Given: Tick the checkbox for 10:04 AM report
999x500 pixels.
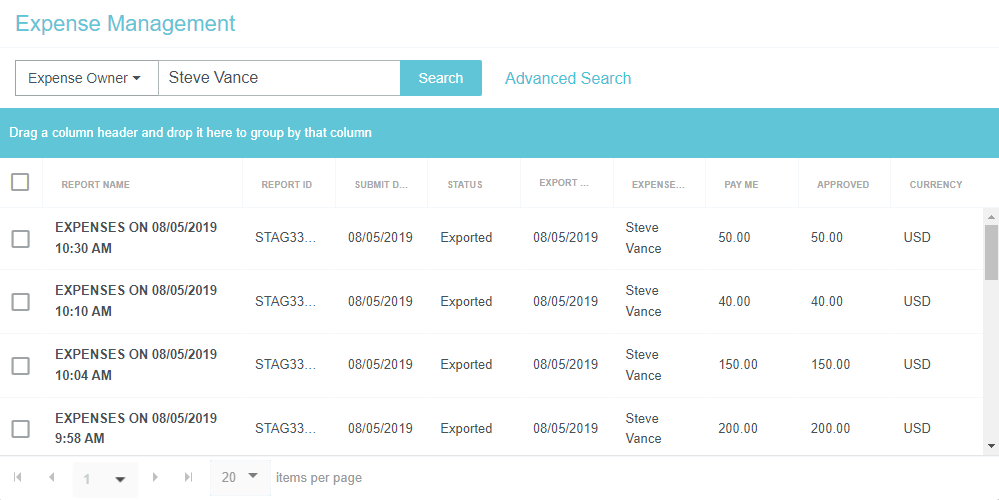Looking at the screenshot, I should coord(20,365).
